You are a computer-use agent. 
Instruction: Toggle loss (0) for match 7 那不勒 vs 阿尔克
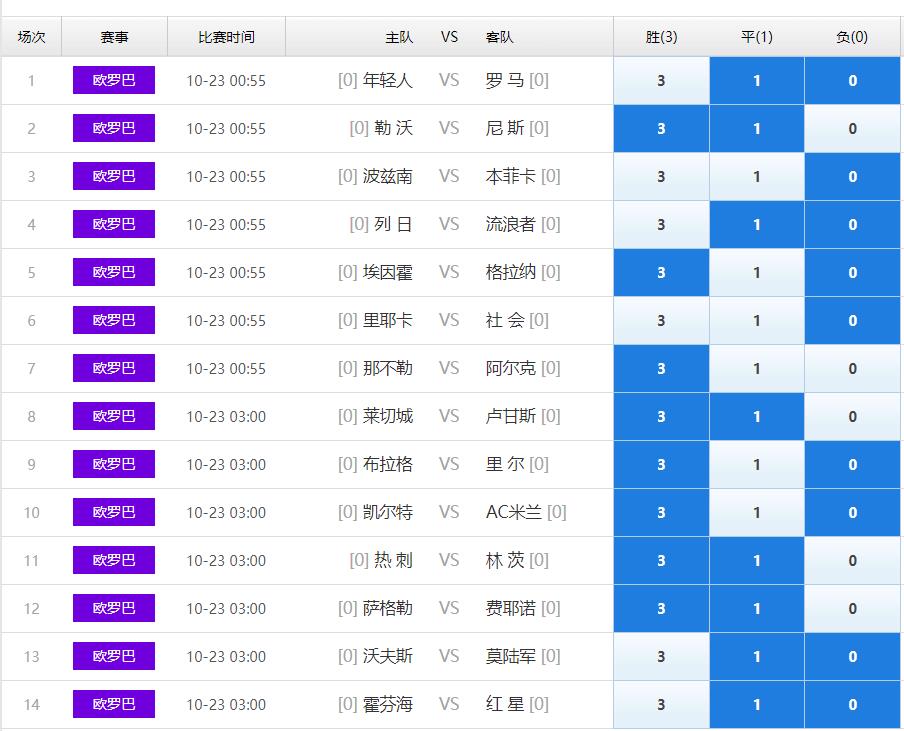pos(852,368)
